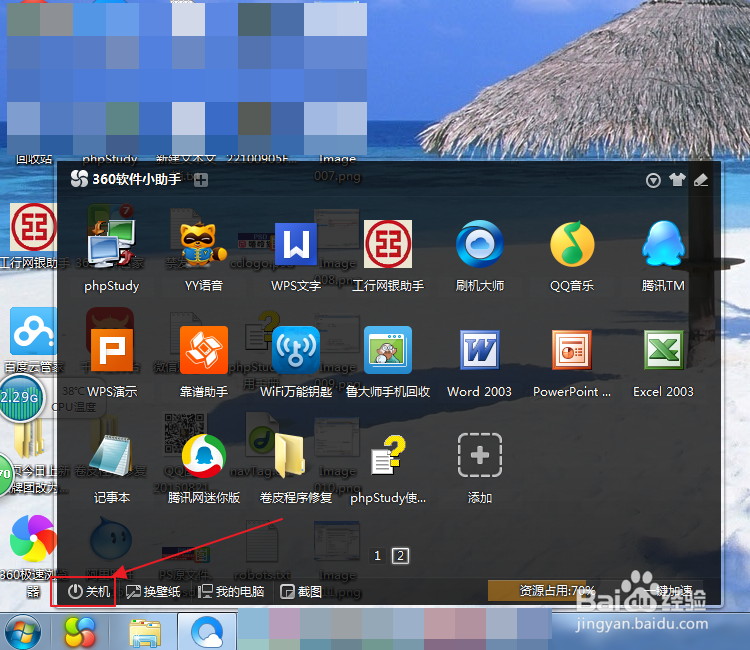Viewport: 750px width, 650px height.
Task: Click the 2.29G memory floating ball
Action: pyautogui.click(x=19, y=397)
